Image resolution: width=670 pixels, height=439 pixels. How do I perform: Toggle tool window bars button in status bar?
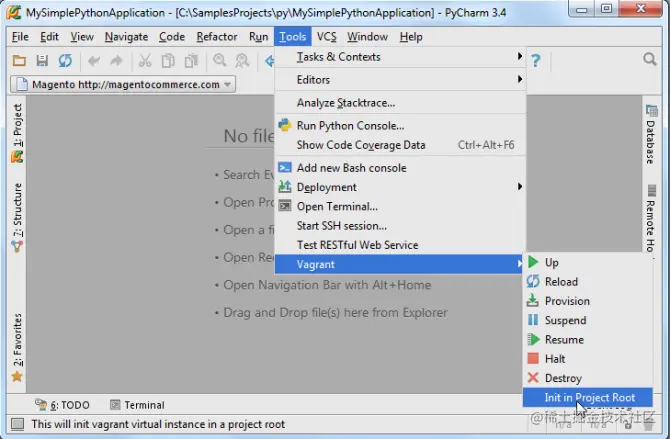(x=18, y=424)
